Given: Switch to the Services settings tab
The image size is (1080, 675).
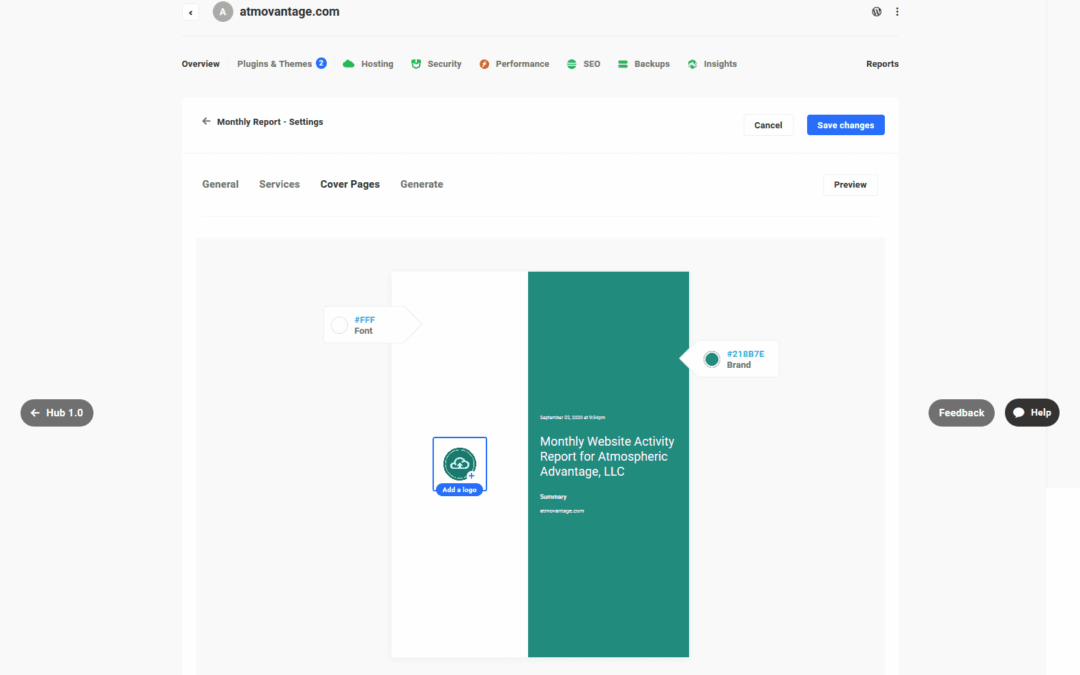Looking at the screenshot, I should 279,185.
